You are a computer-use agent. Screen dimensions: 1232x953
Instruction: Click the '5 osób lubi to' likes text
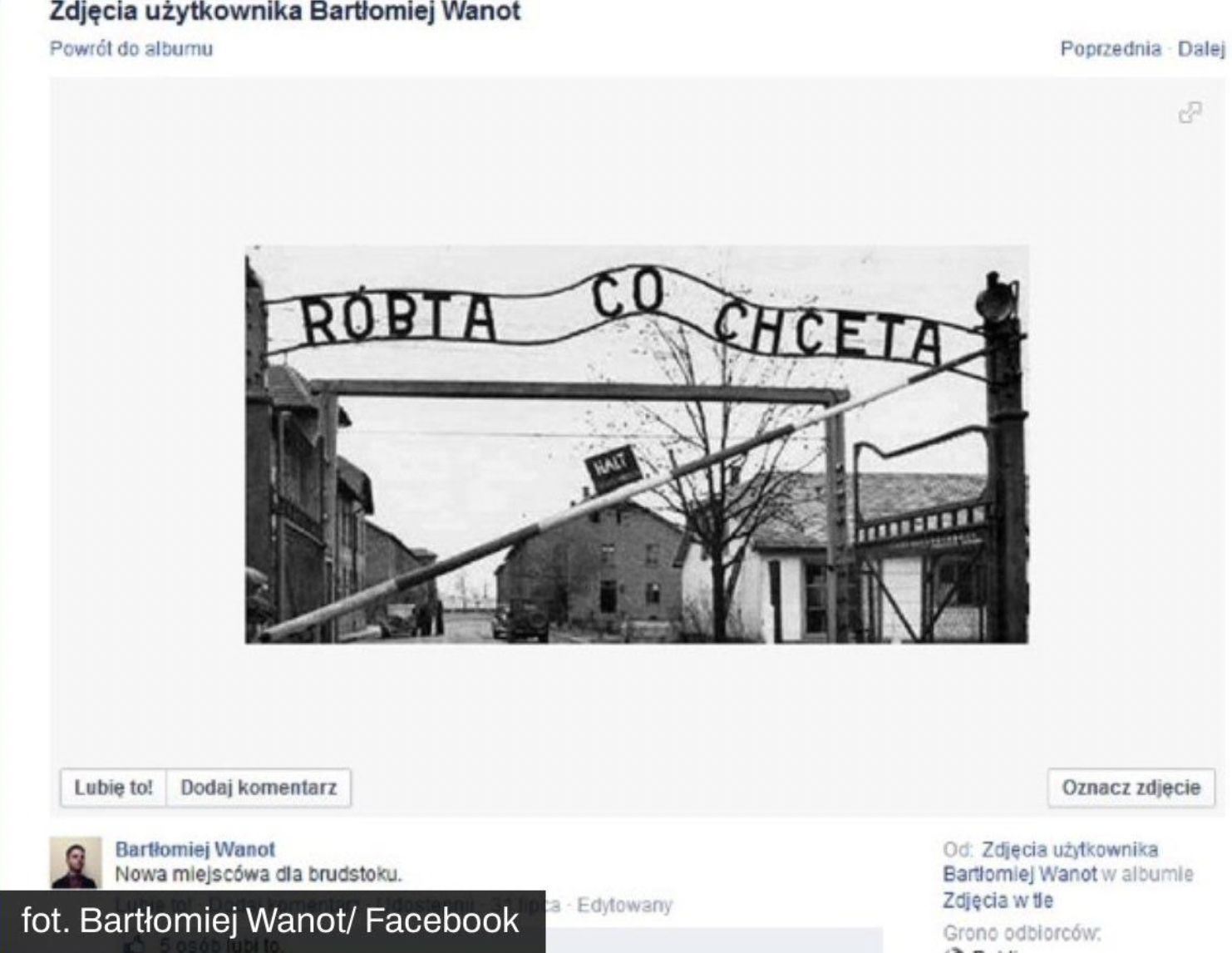tap(221, 946)
